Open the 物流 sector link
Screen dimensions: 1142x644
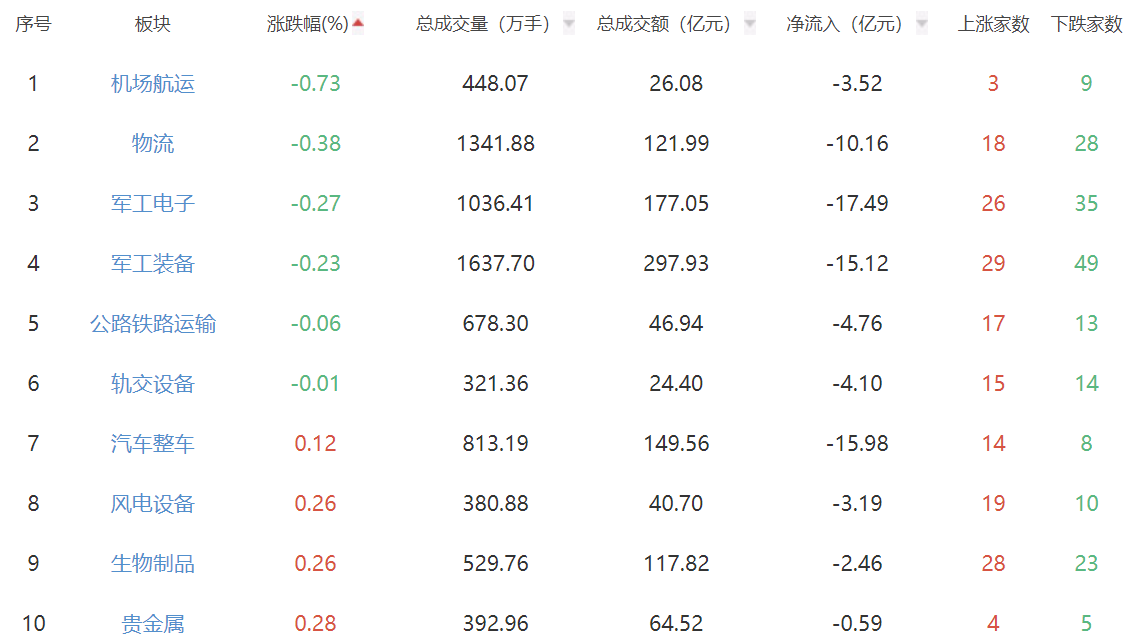[153, 144]
